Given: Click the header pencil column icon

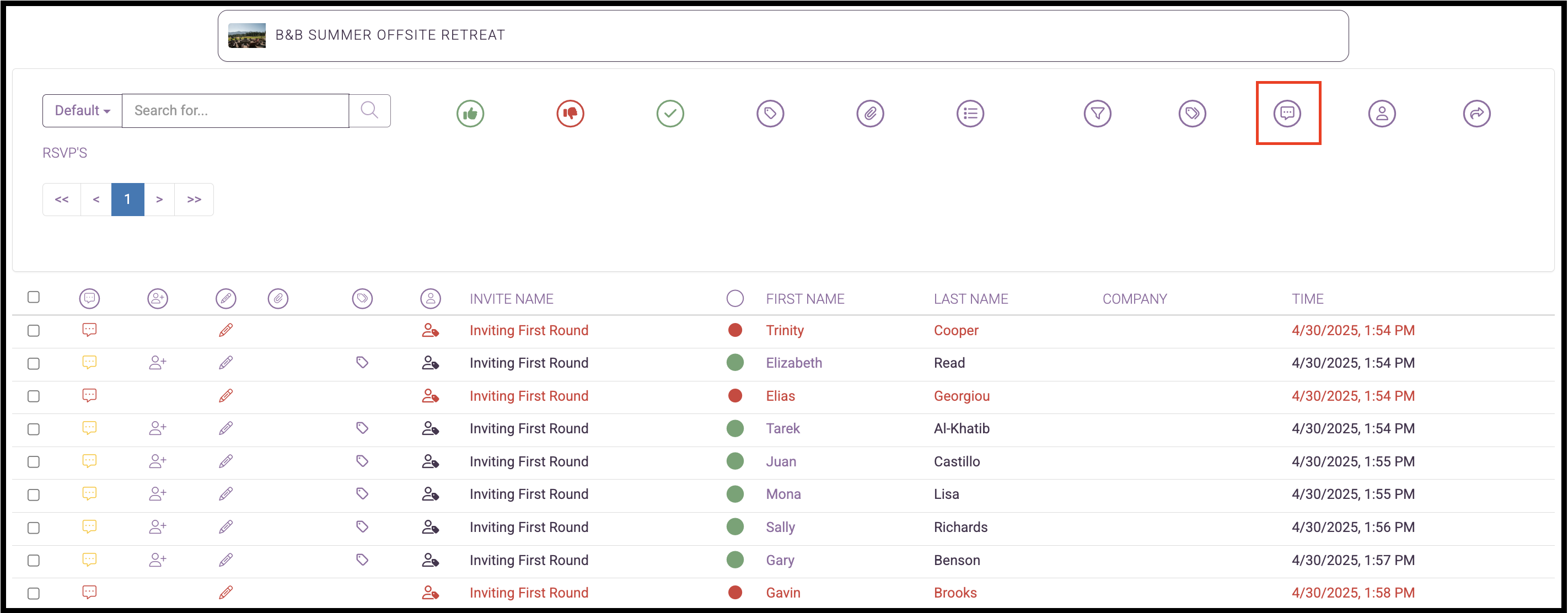Looking at the screenshot, I should point(226,299).
